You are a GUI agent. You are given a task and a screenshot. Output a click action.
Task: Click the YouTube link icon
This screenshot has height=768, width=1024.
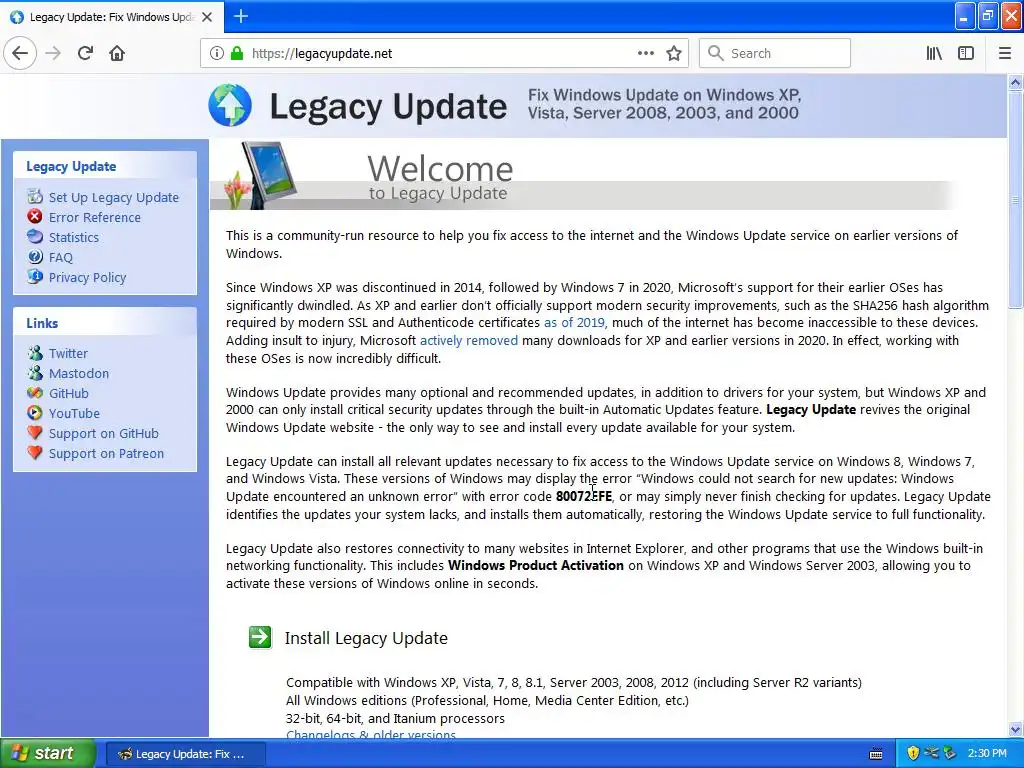pyautogui.click(x=35, y=413)
